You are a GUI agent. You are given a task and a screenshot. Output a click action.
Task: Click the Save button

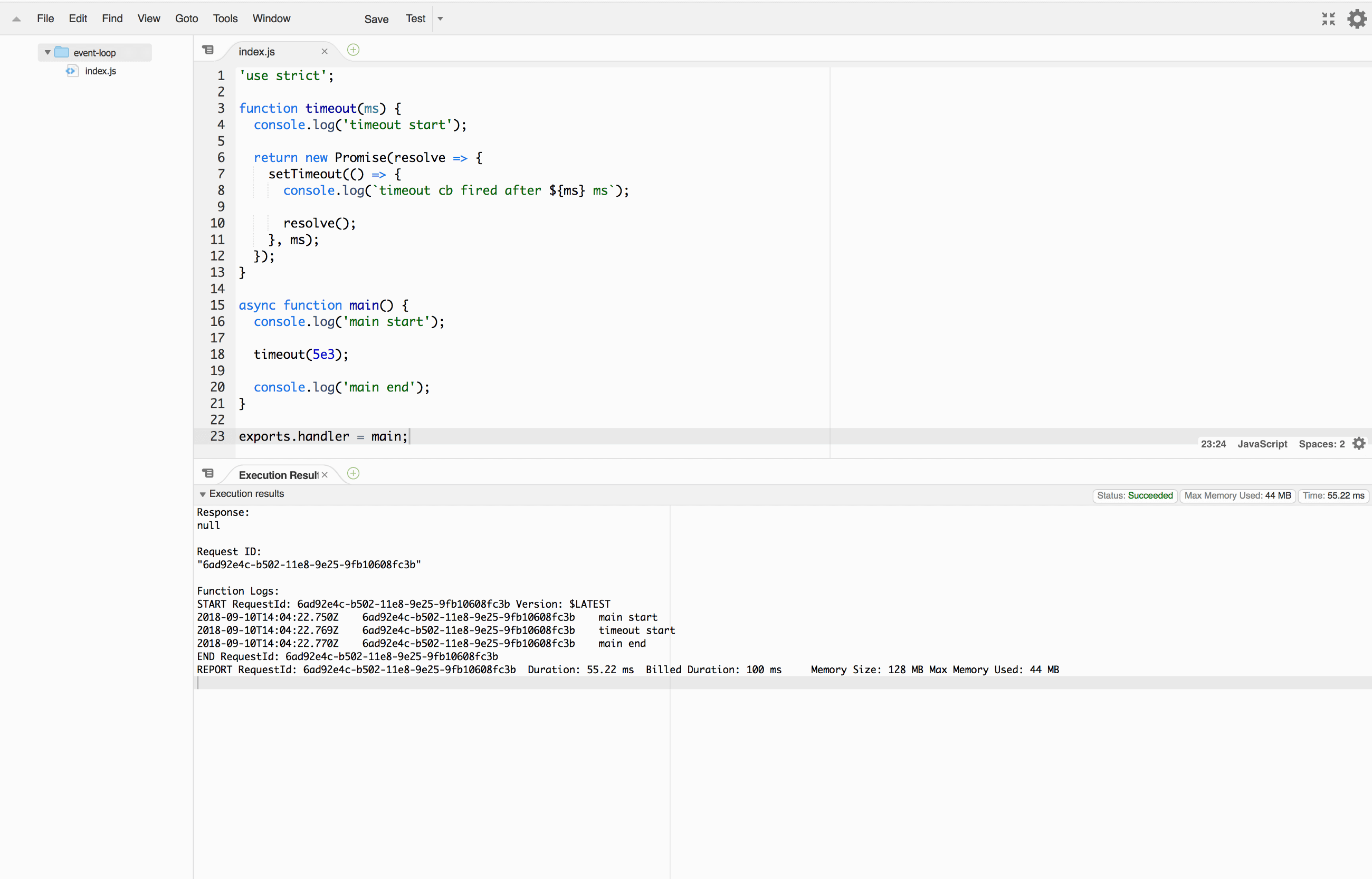point(376,19)
